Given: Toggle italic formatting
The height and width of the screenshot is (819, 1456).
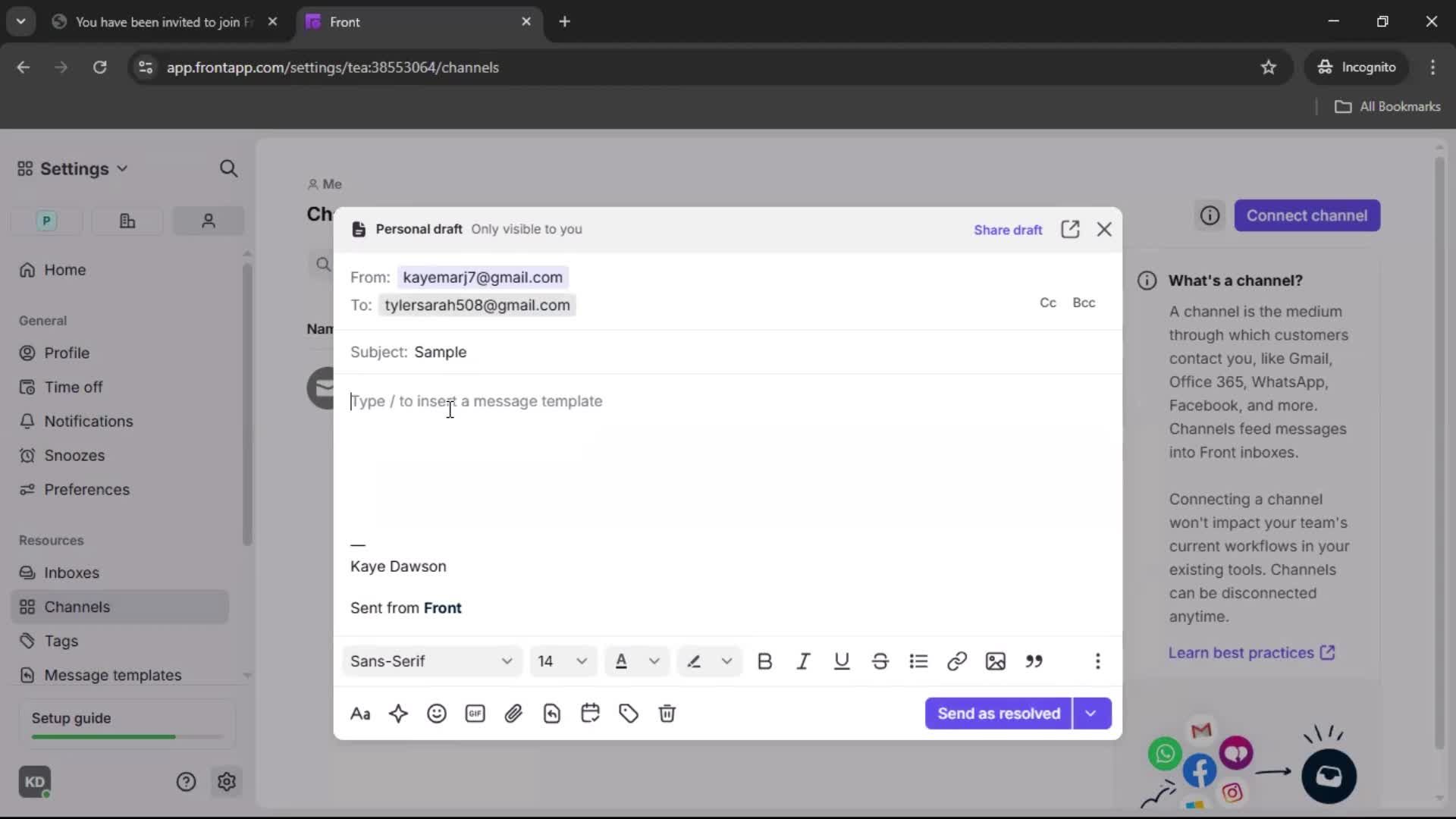Looking at the screenshot, I should 804,661.
